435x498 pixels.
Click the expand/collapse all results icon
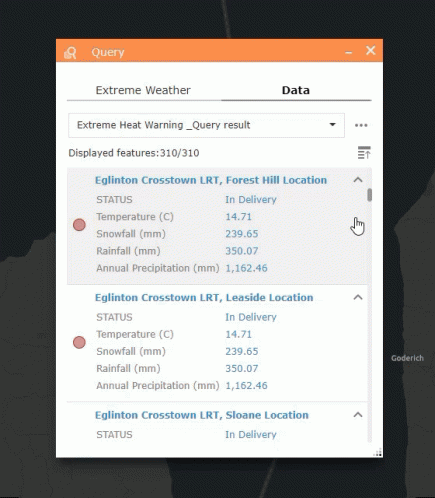tap(364, 153)
